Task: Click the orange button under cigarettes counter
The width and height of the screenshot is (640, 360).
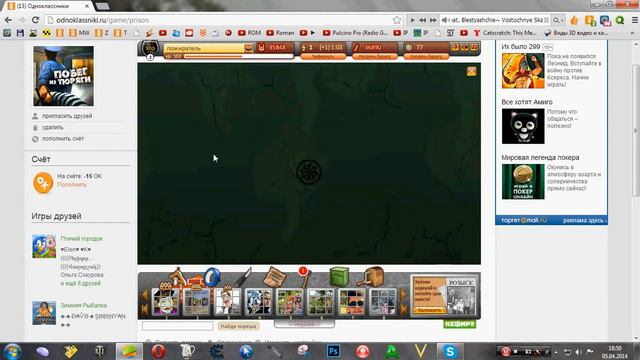Action: point(375,57)
